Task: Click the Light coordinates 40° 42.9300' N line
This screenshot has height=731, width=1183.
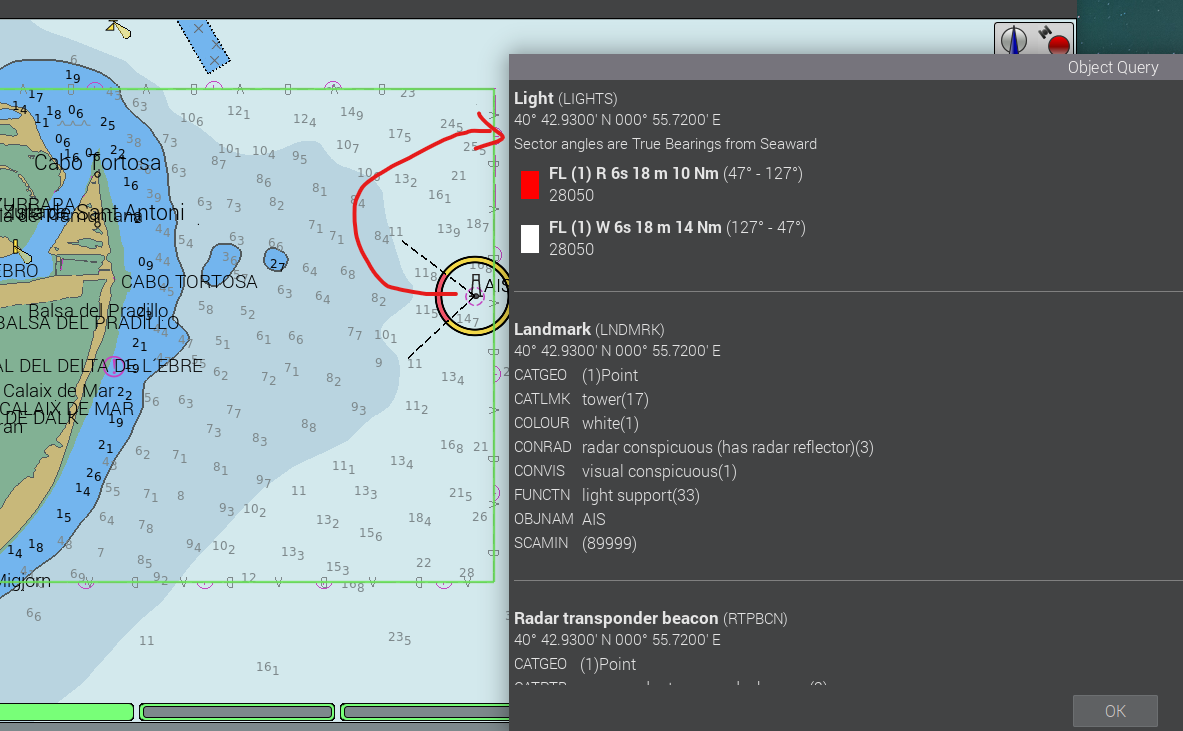Action: pyautogui.click(x=617, y=120)
